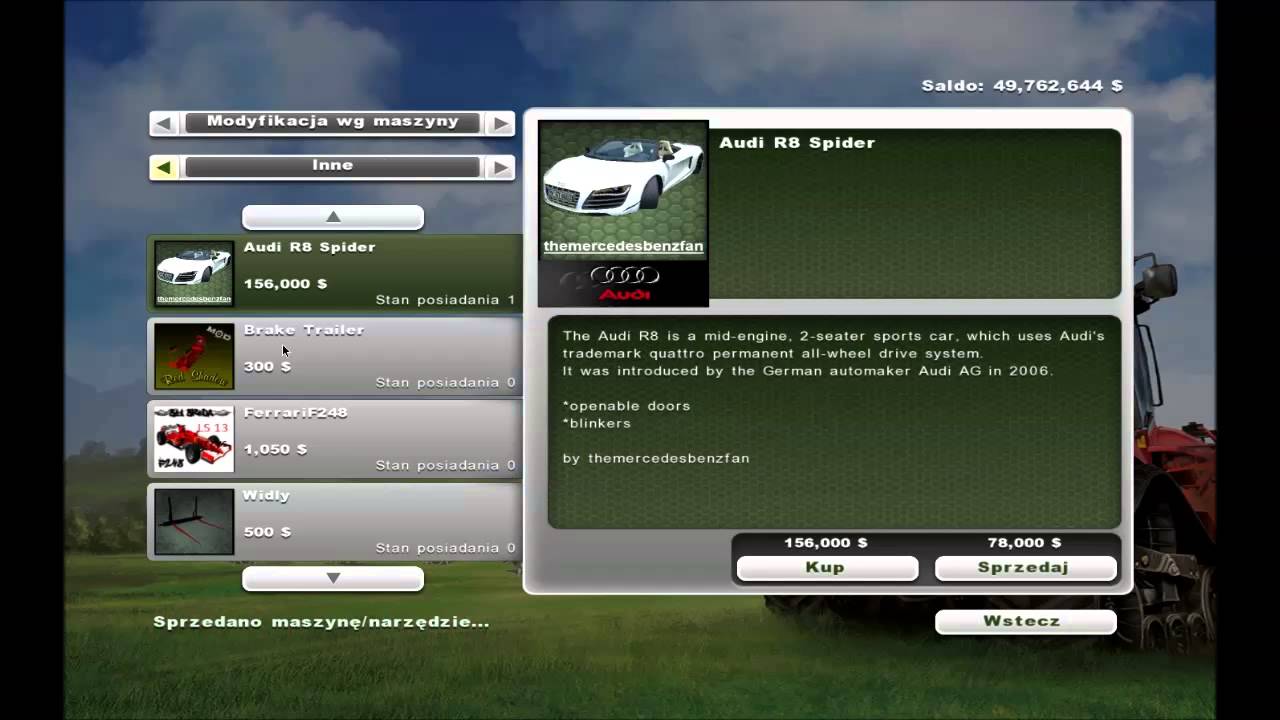1280x720 pixels.
Task: Select the Brake Trailer list entry
Action: coord(335,357)
